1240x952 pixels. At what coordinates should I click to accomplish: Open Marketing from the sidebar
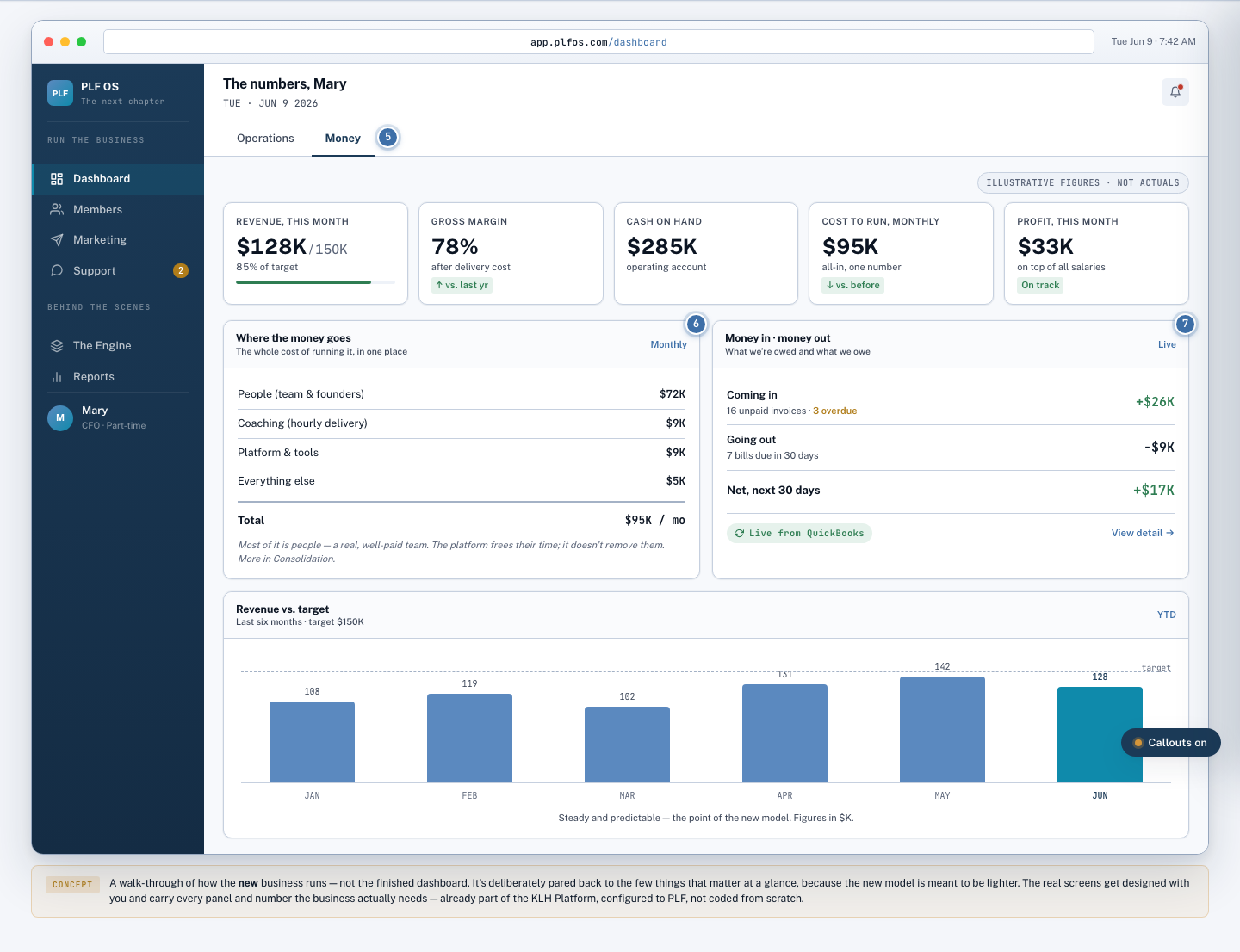(x=118, y=240)
